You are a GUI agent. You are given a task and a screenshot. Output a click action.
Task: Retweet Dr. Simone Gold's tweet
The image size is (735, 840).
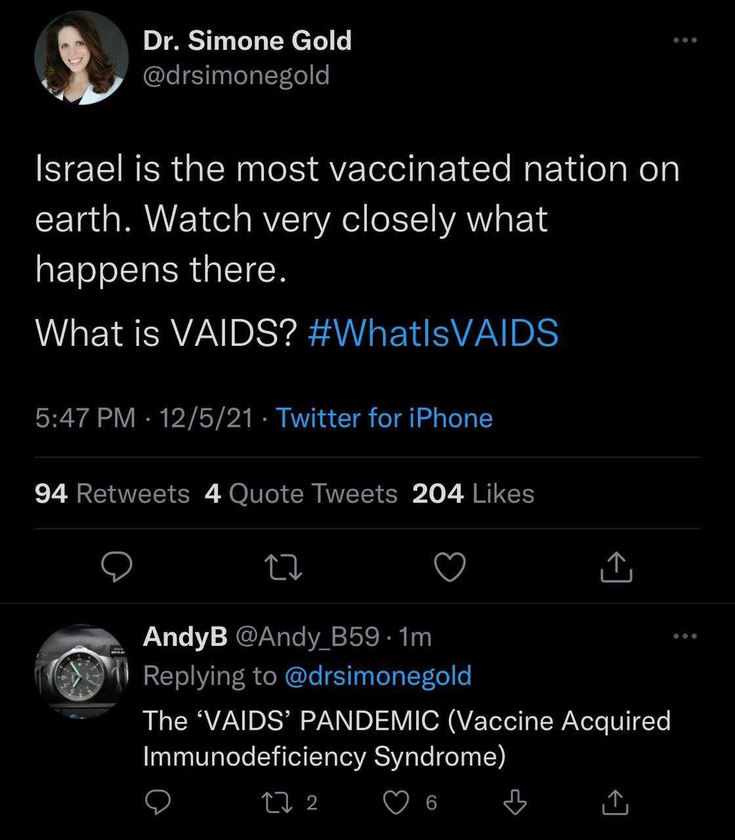[x=284, y=568]
